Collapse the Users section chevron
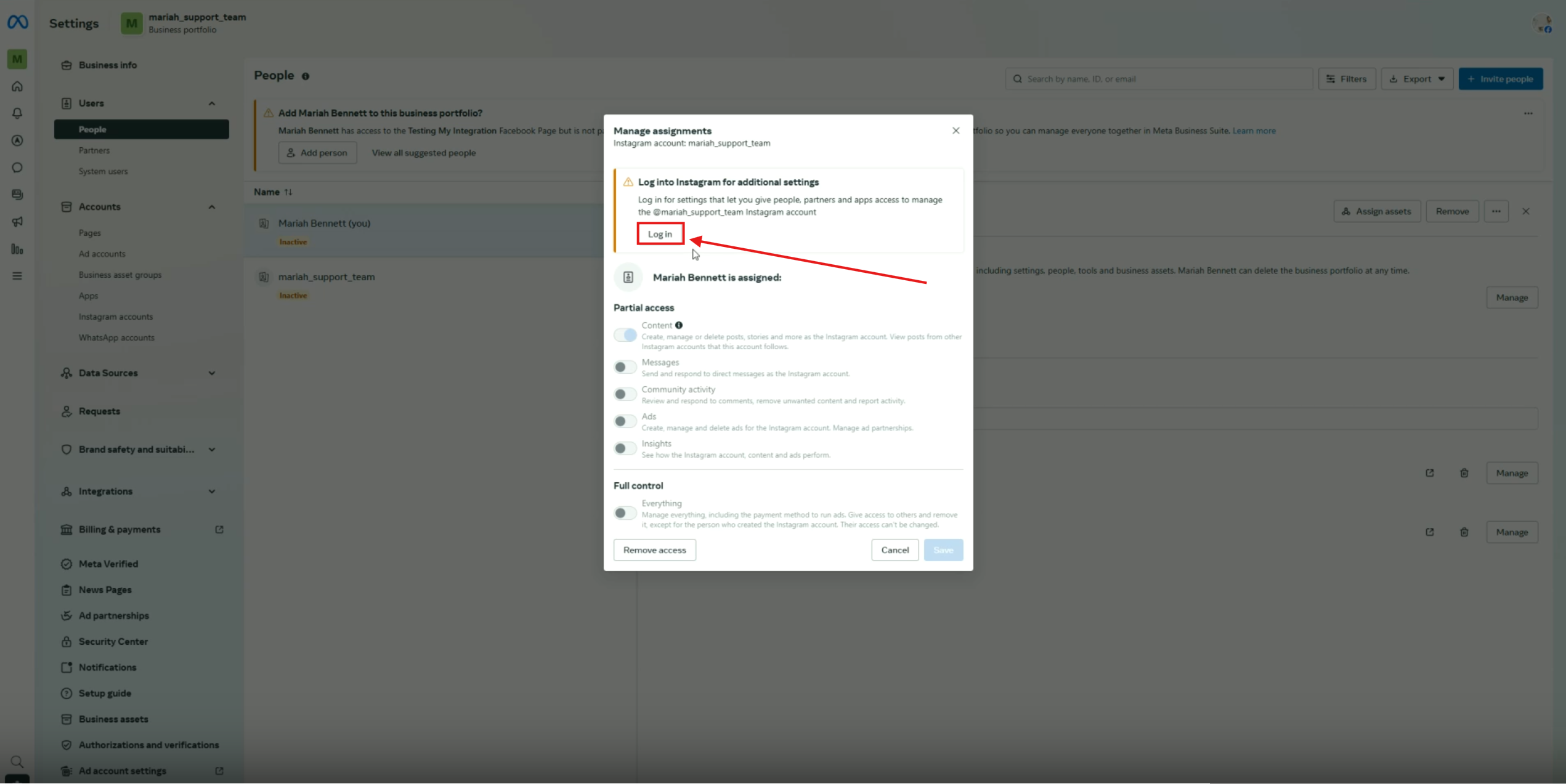 pos(212,103)
